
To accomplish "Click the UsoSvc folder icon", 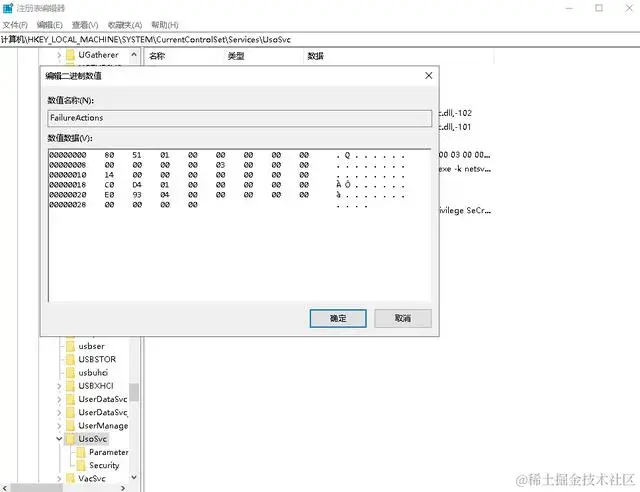I will [x=71, y=439].
